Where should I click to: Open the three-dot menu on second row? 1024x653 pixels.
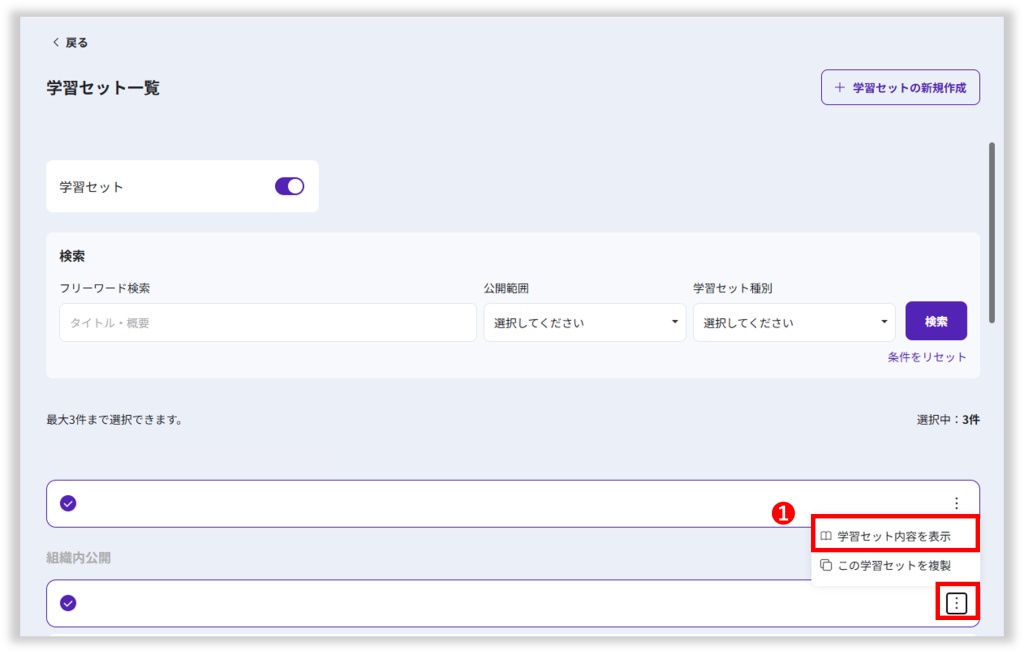click(957, 603)
